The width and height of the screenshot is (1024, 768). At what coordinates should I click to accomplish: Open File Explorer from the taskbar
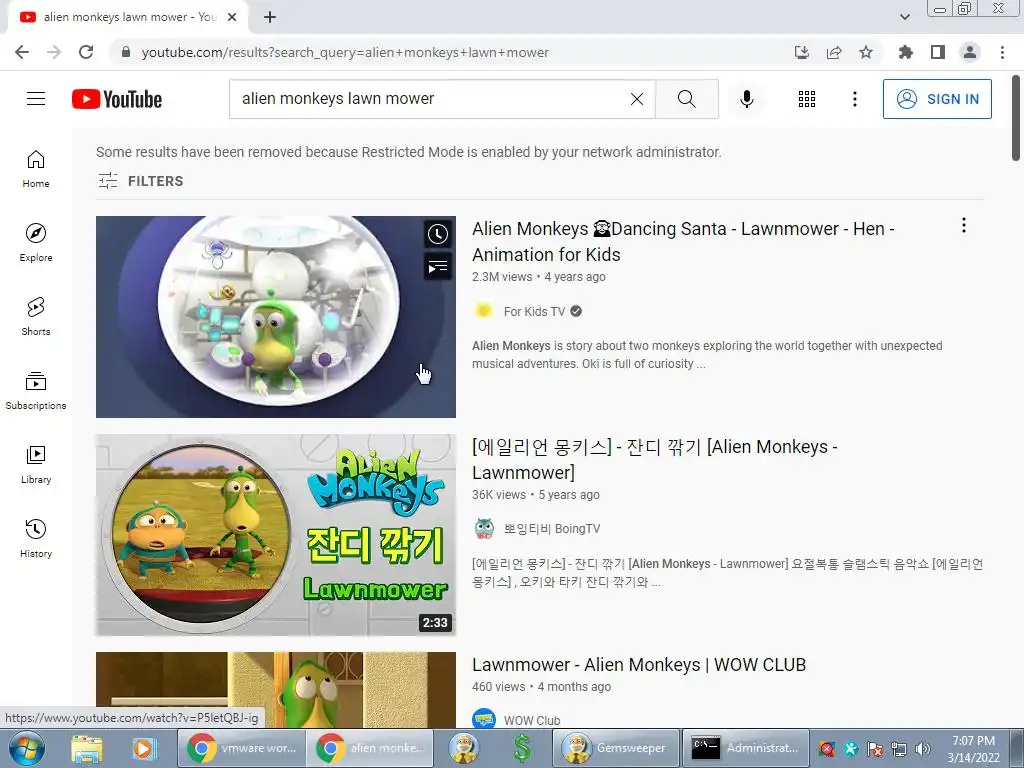tap(87, 748)
